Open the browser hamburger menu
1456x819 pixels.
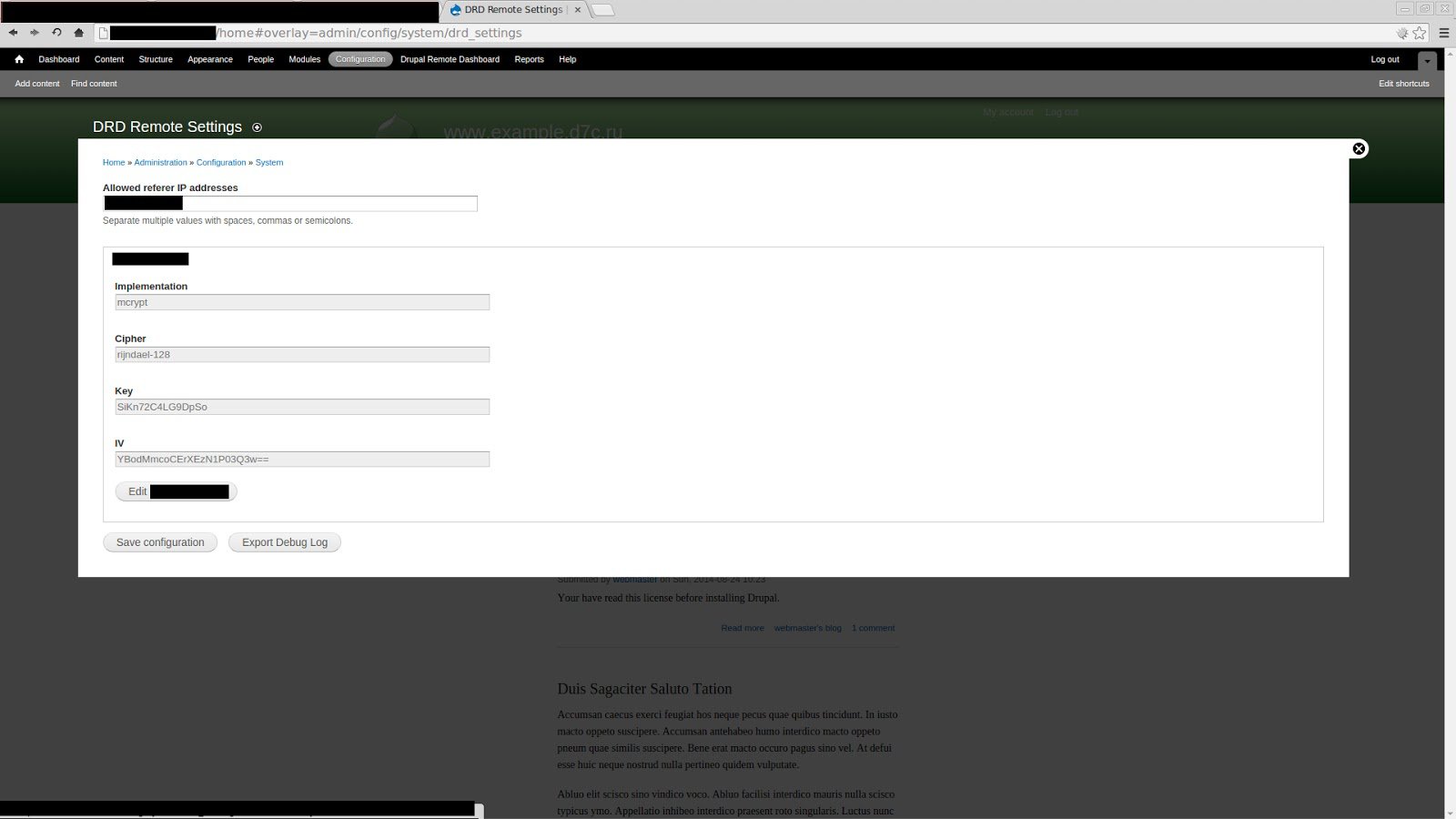pyautogui.click(x=1442, y=33)
